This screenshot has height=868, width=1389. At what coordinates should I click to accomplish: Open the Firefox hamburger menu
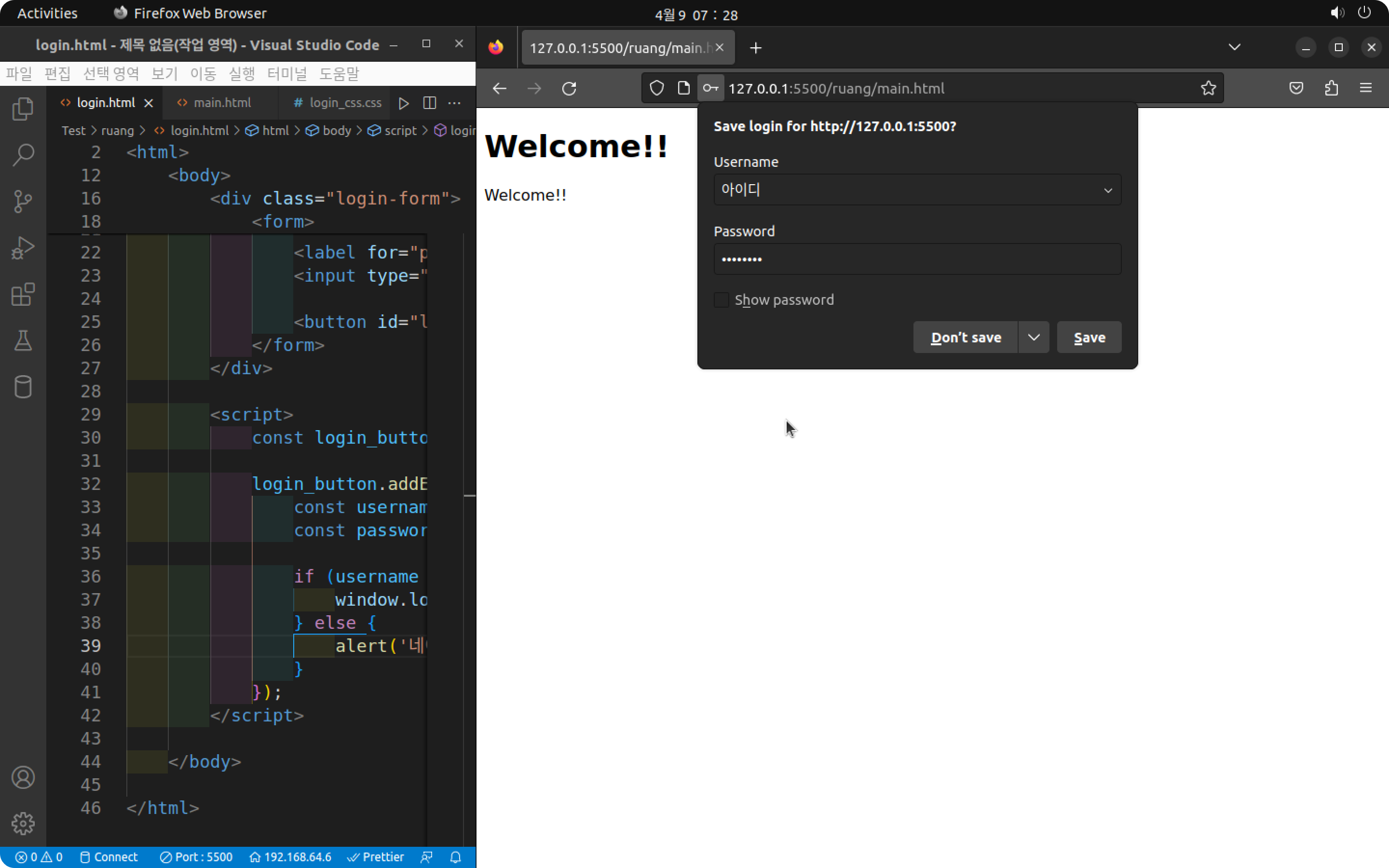tap(1365, 88)
